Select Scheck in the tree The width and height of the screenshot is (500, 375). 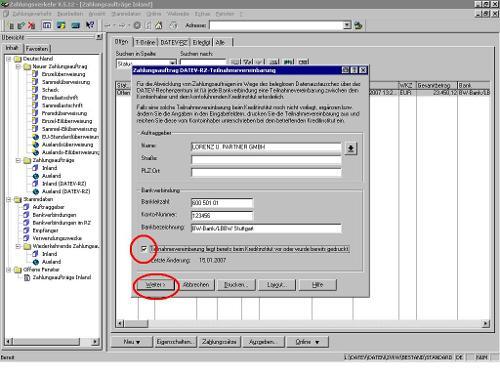click(x=50, y=90)
